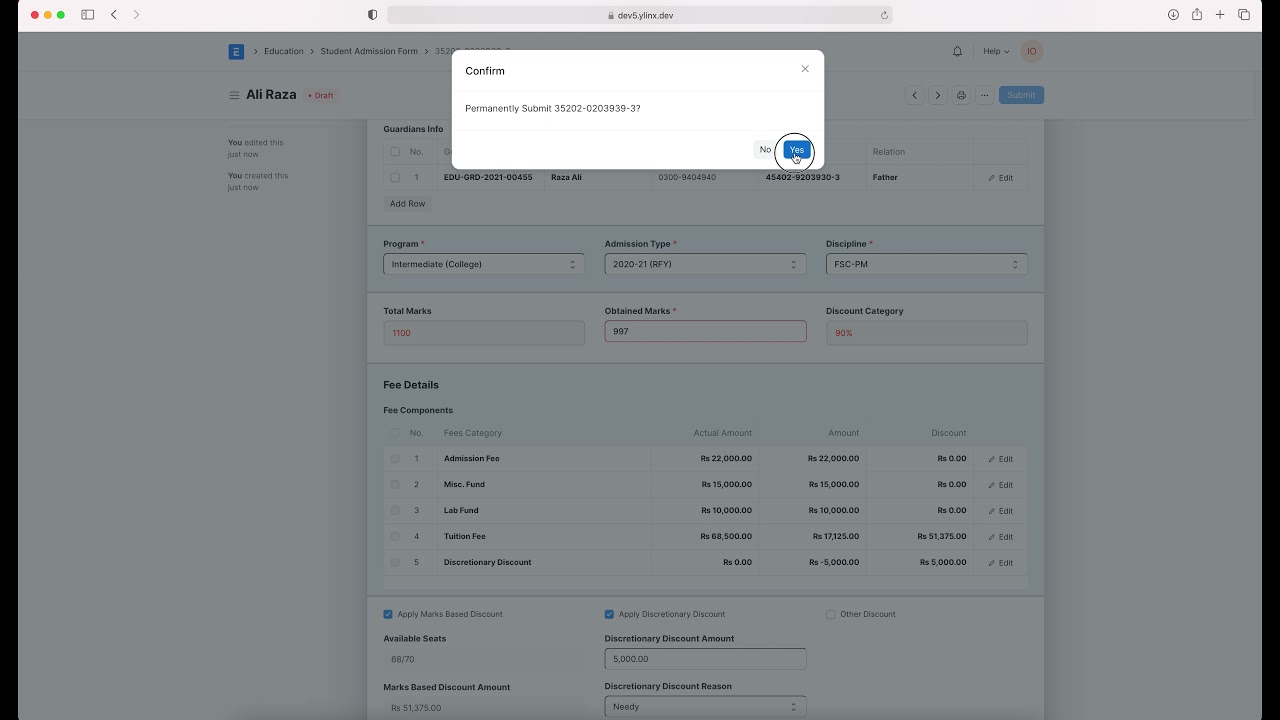
Task: Tick the checkbox of guardian row 1
Action: [395, 178]
